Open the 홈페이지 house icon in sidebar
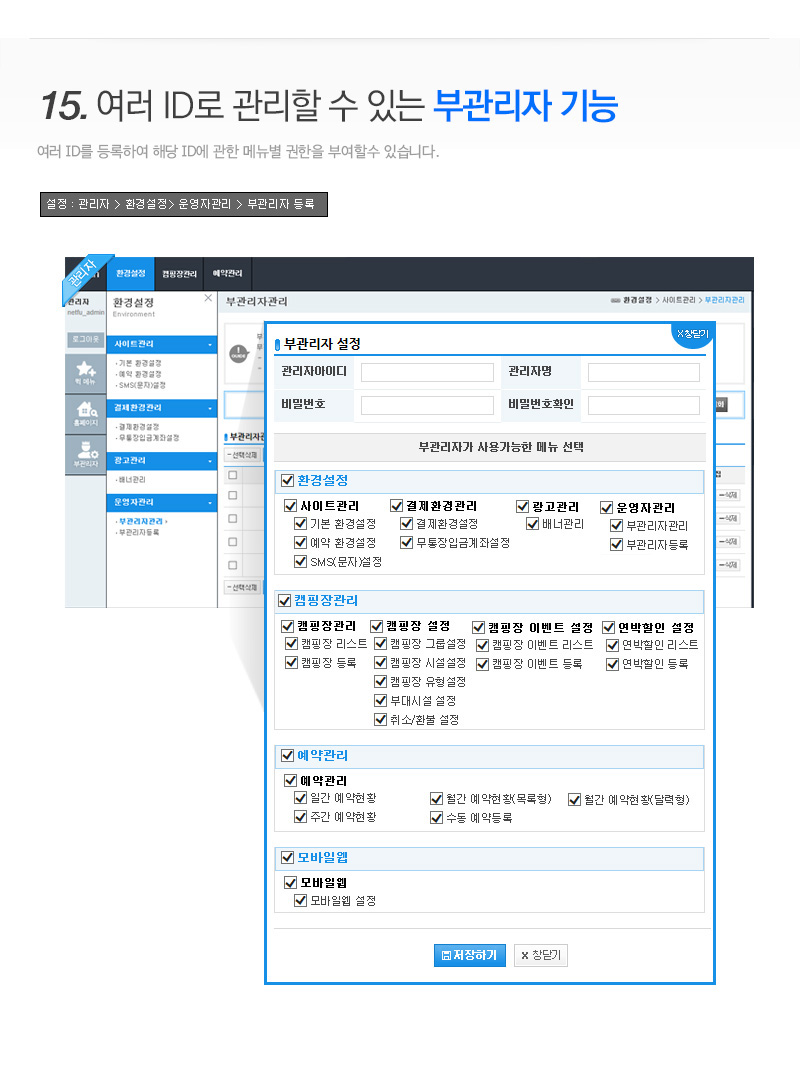 [x=86, y=413]
